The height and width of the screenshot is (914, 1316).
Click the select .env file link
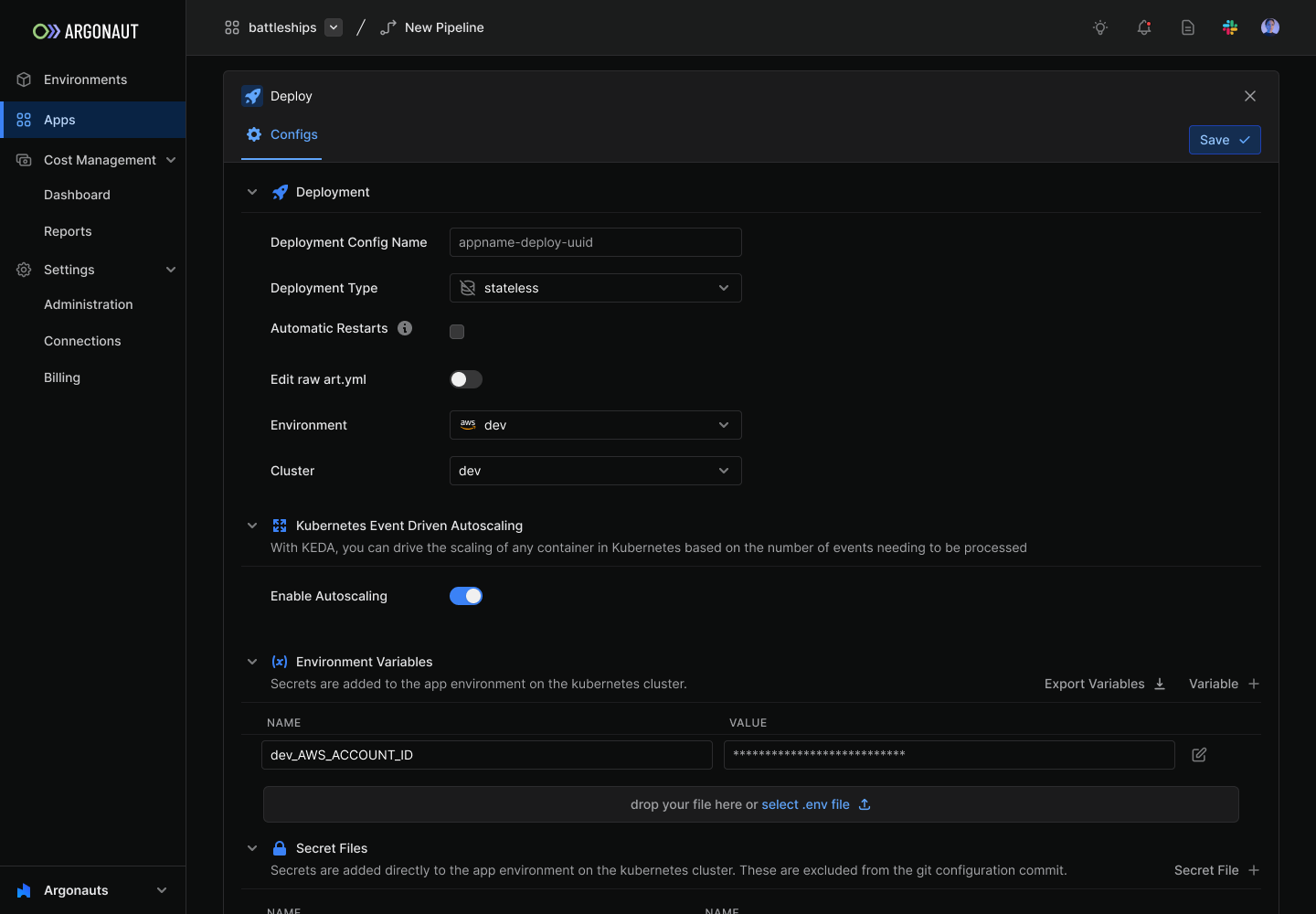805,803
